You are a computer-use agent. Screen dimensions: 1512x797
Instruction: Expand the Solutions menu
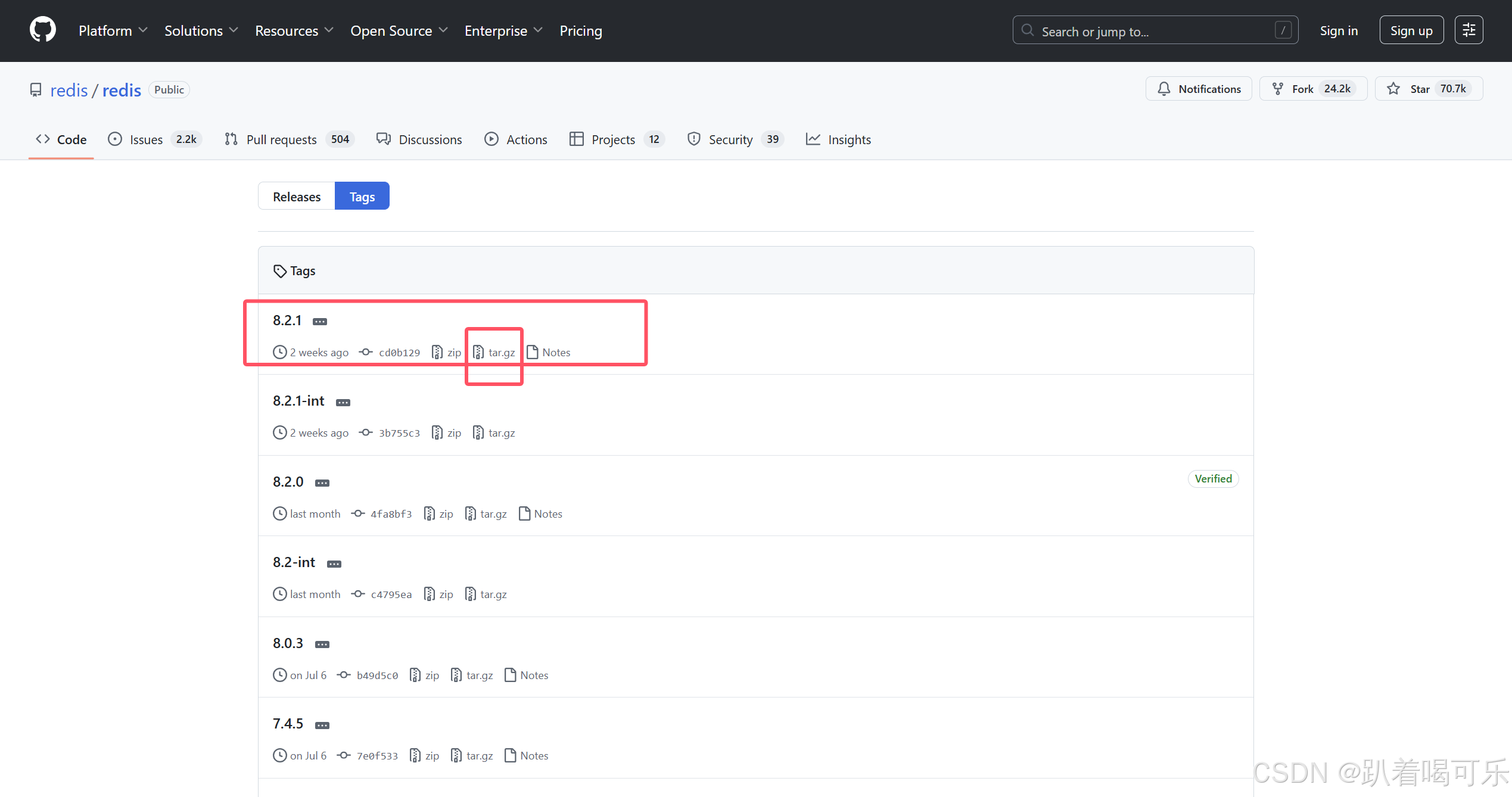coord(201,31)
